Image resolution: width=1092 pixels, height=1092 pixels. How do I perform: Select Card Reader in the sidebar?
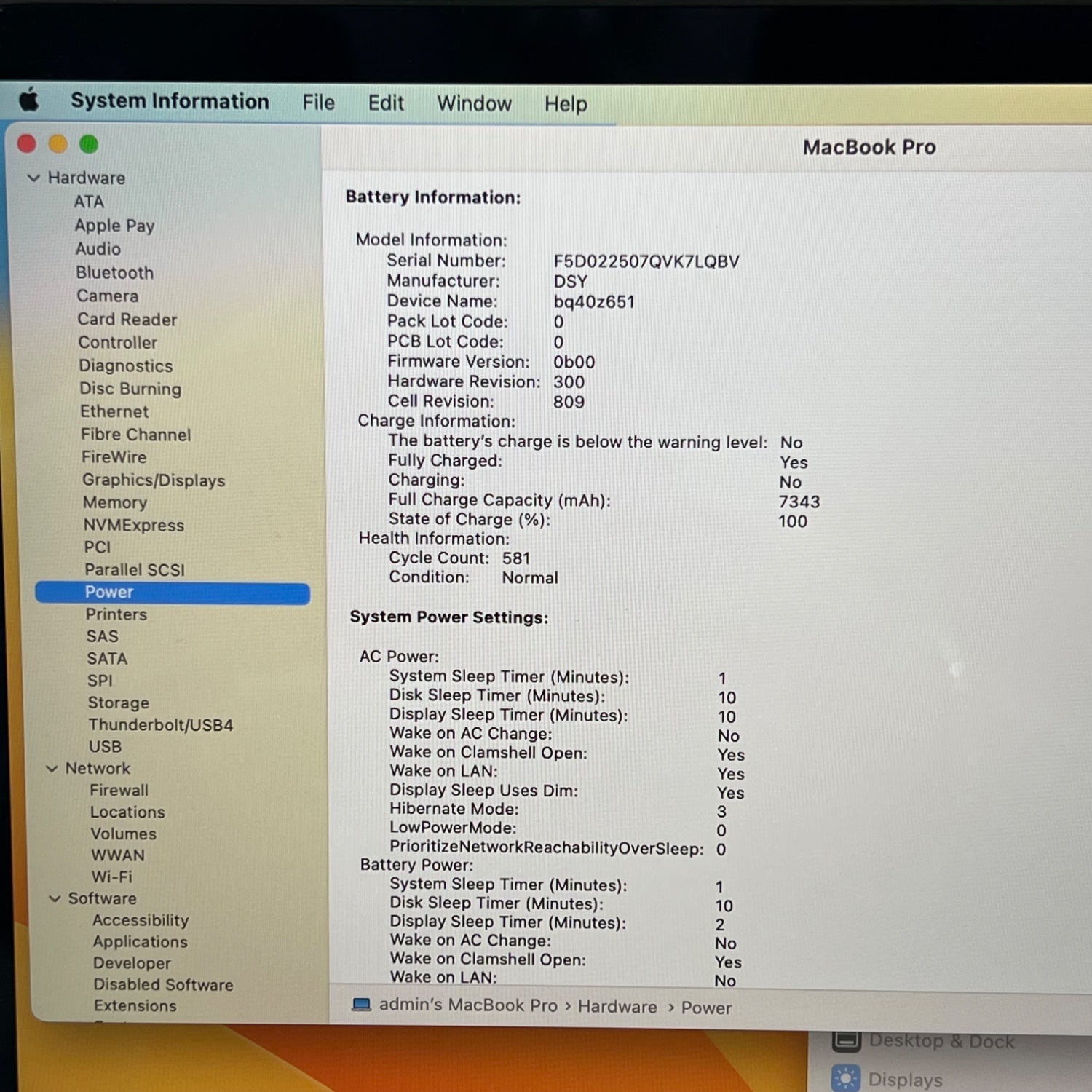coord(127,319)
